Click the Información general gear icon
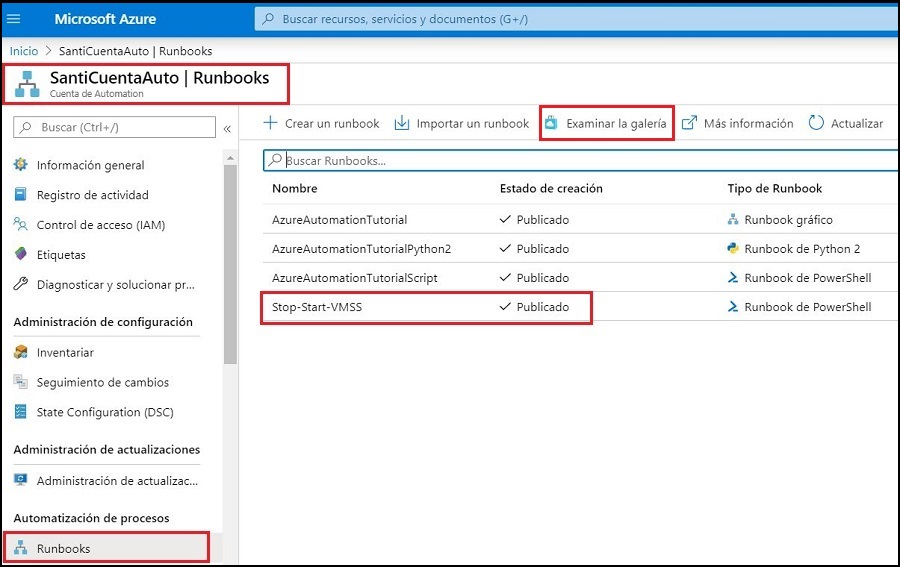Screen dimensions: 900x567 pyautogui.click(x=21, y=165)
